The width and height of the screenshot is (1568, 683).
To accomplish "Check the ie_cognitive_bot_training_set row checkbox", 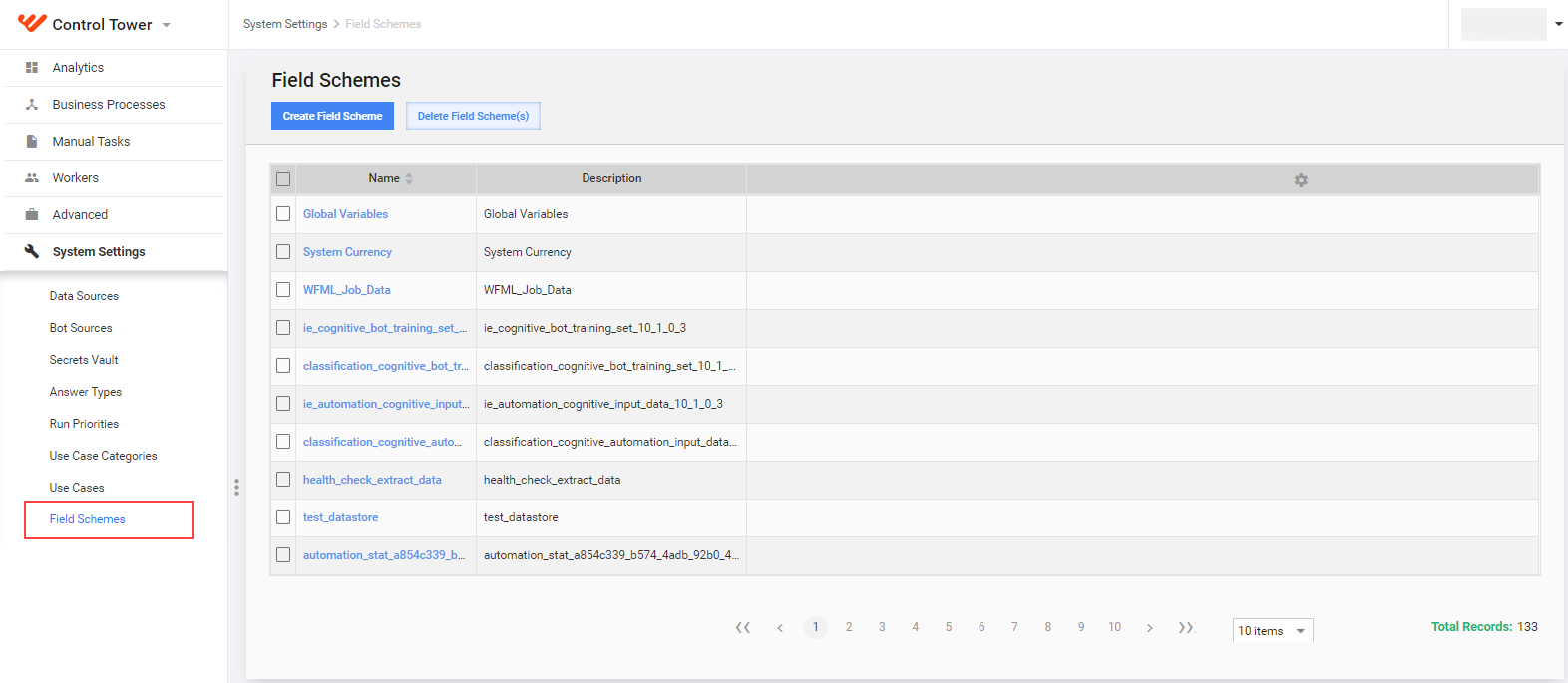I will 283,328.
